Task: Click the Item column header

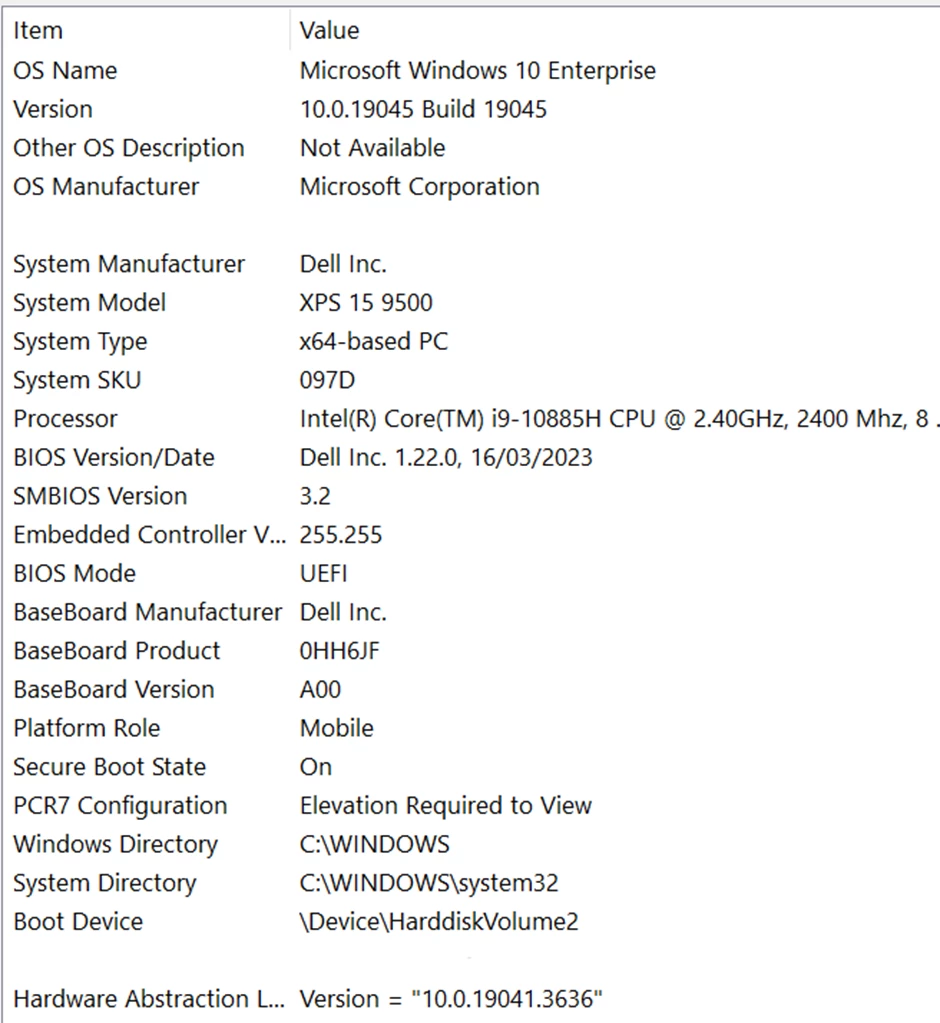Action: (x=146, y=31)
